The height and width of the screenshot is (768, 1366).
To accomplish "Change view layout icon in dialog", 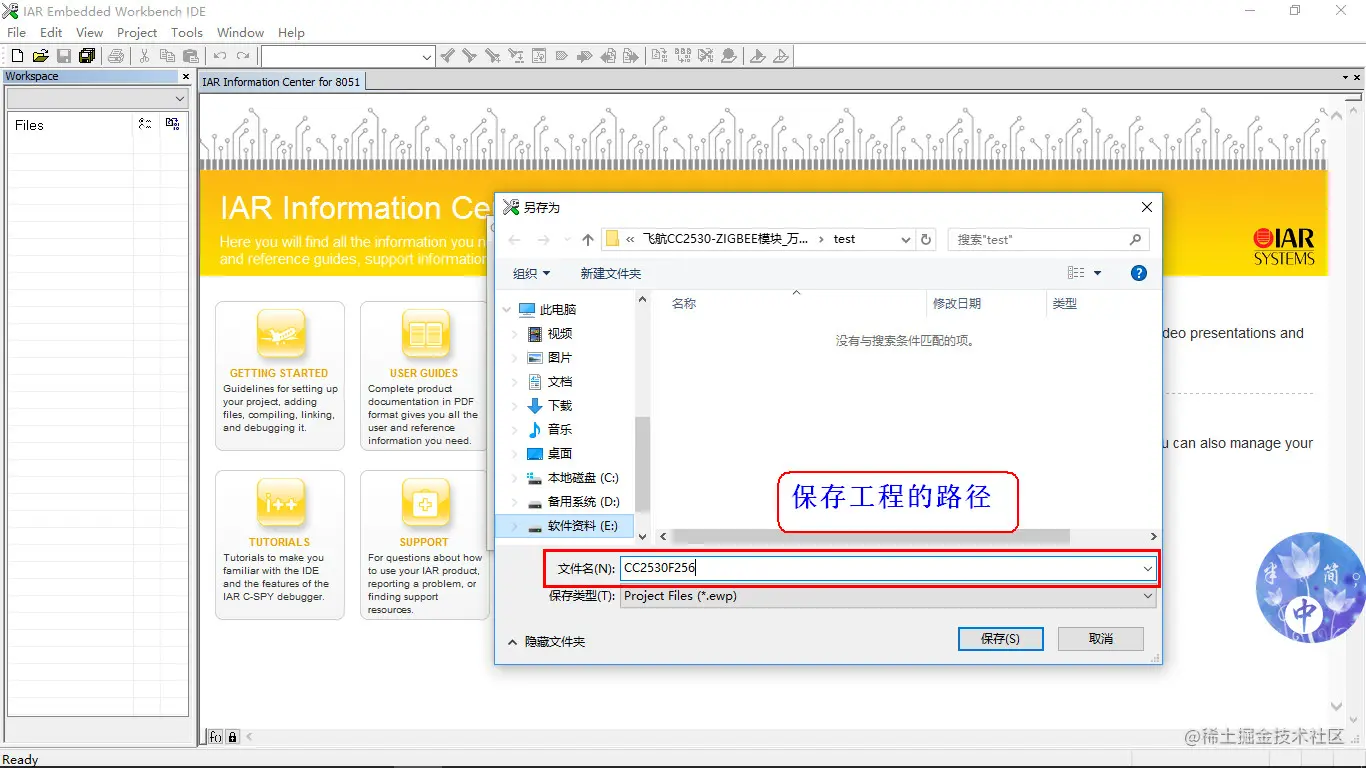I will 1076,273.
